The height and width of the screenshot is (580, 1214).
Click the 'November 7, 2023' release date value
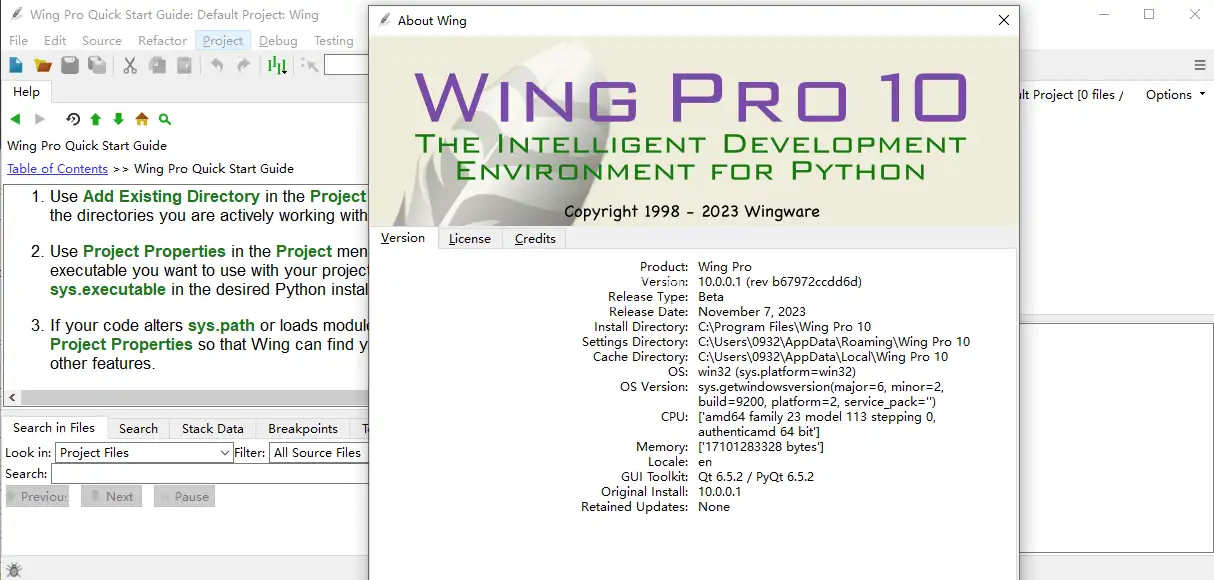752,312
